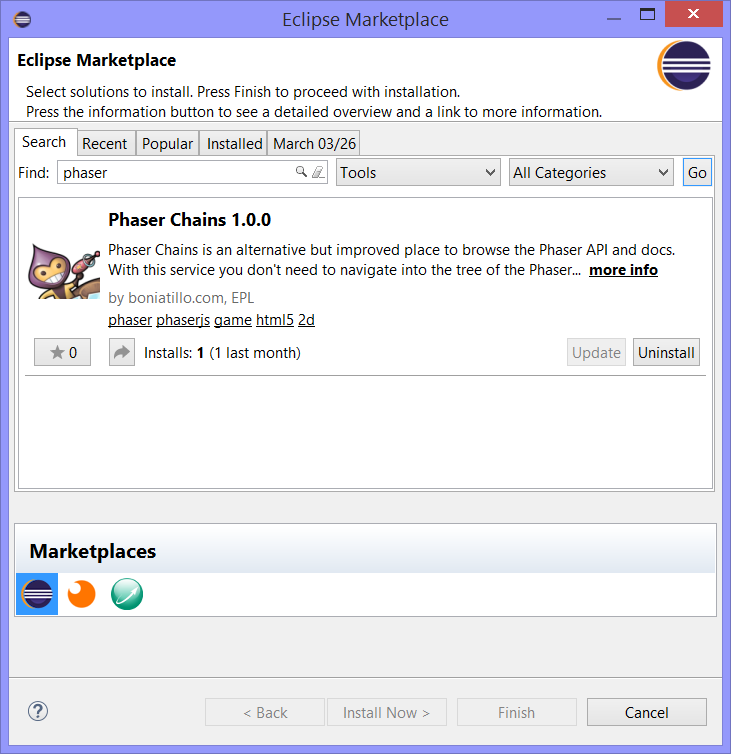Open the Installed tab
731x754 pixels.
pos(233,143)
